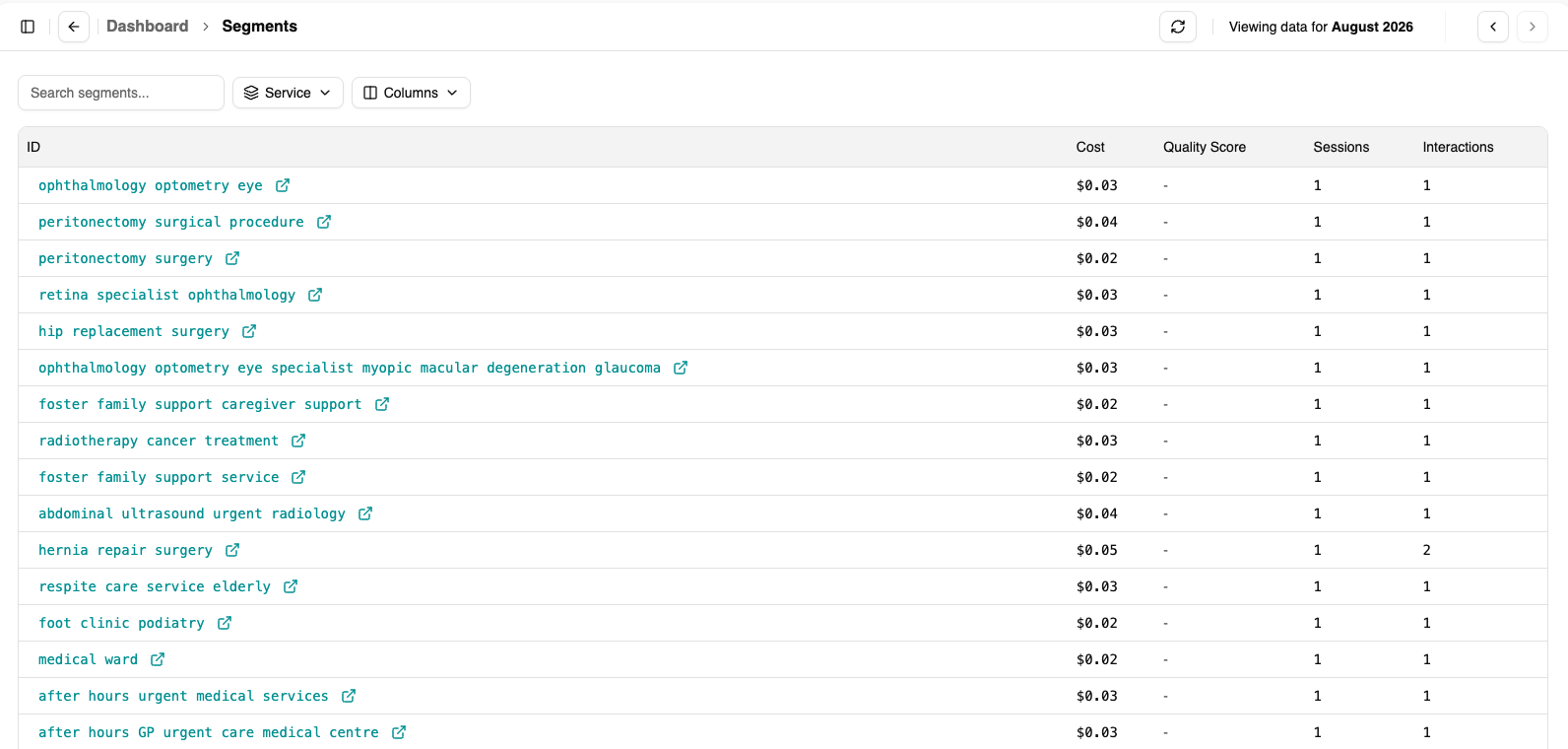The image size is (1568, 749).
Task: Open external link icon for peritonectomy surgery
Action: pos(232,258)
